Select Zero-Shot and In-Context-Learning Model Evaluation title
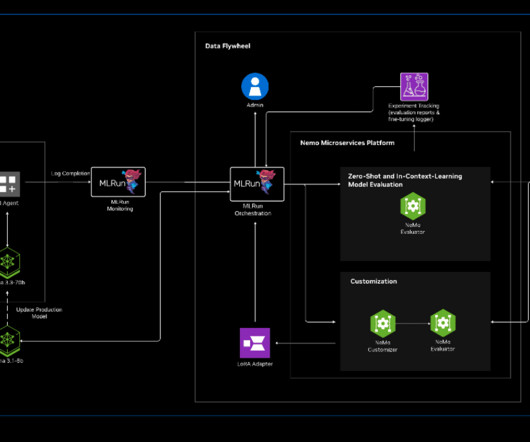Image resolution: width=530 pixels, height=442 pixels. [405, 180]
